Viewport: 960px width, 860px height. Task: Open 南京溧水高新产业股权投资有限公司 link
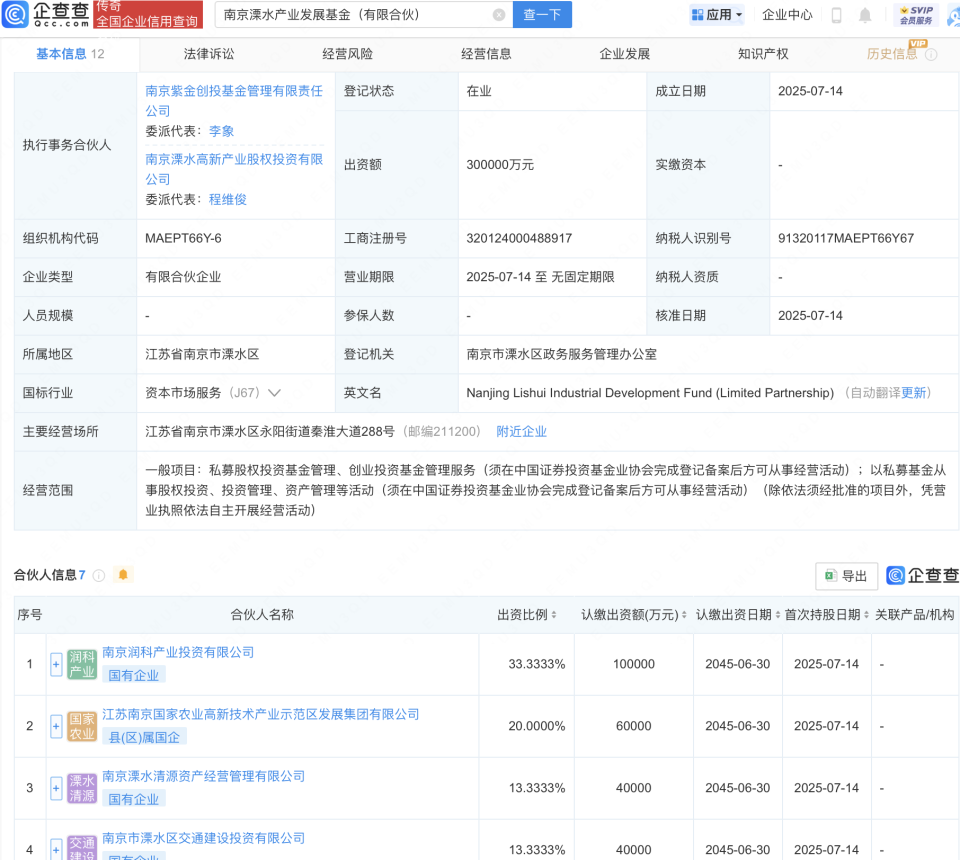(x=233, y=169)
